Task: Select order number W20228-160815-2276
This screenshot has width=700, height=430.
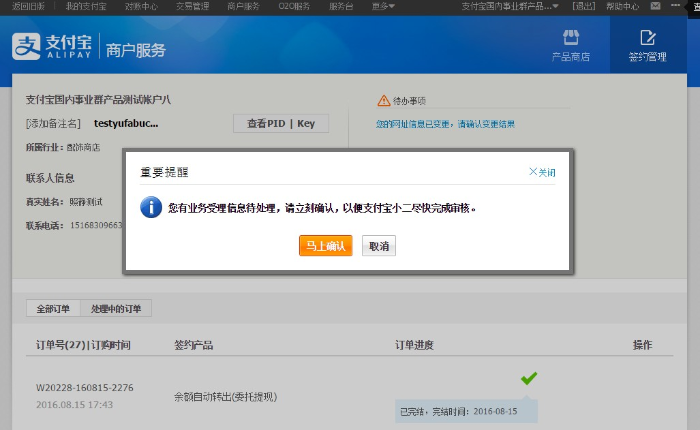Action: click(x=84, y=388)
